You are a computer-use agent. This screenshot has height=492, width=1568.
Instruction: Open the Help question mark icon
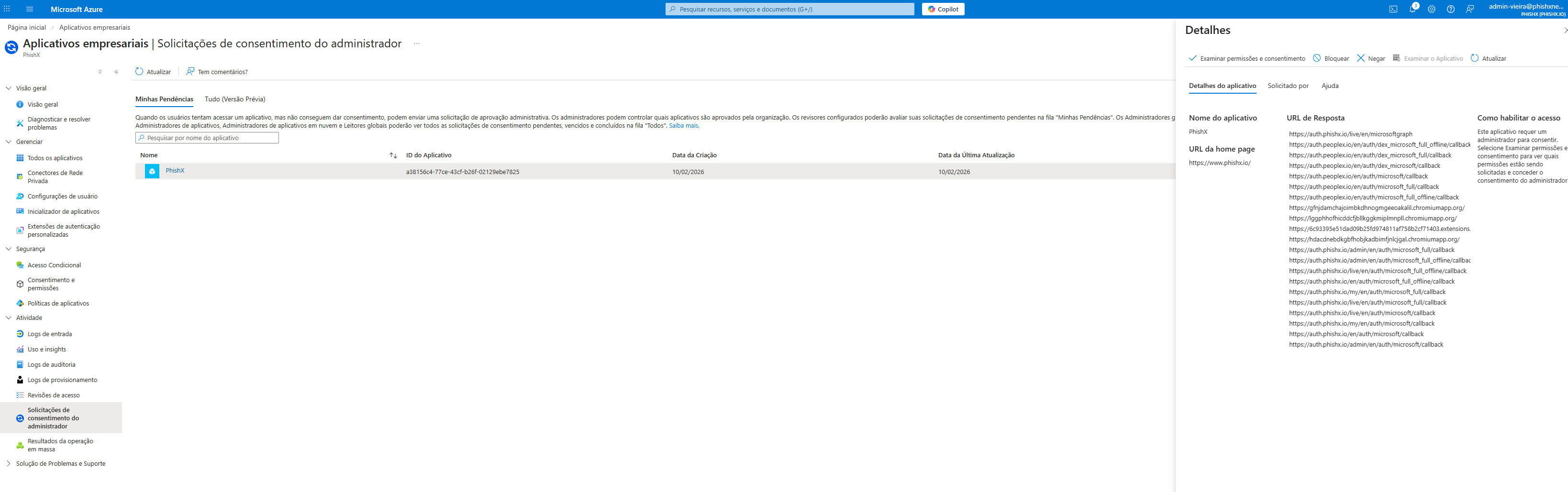(x=1450, y=9)
